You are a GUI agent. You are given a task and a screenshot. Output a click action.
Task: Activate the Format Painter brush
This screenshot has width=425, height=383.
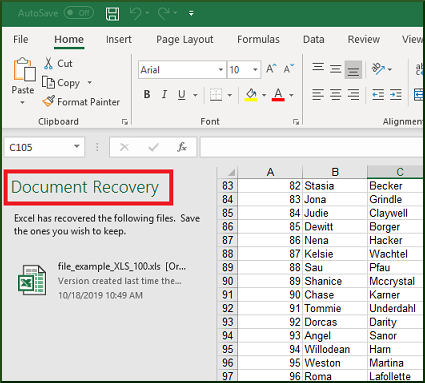(49, 101)
